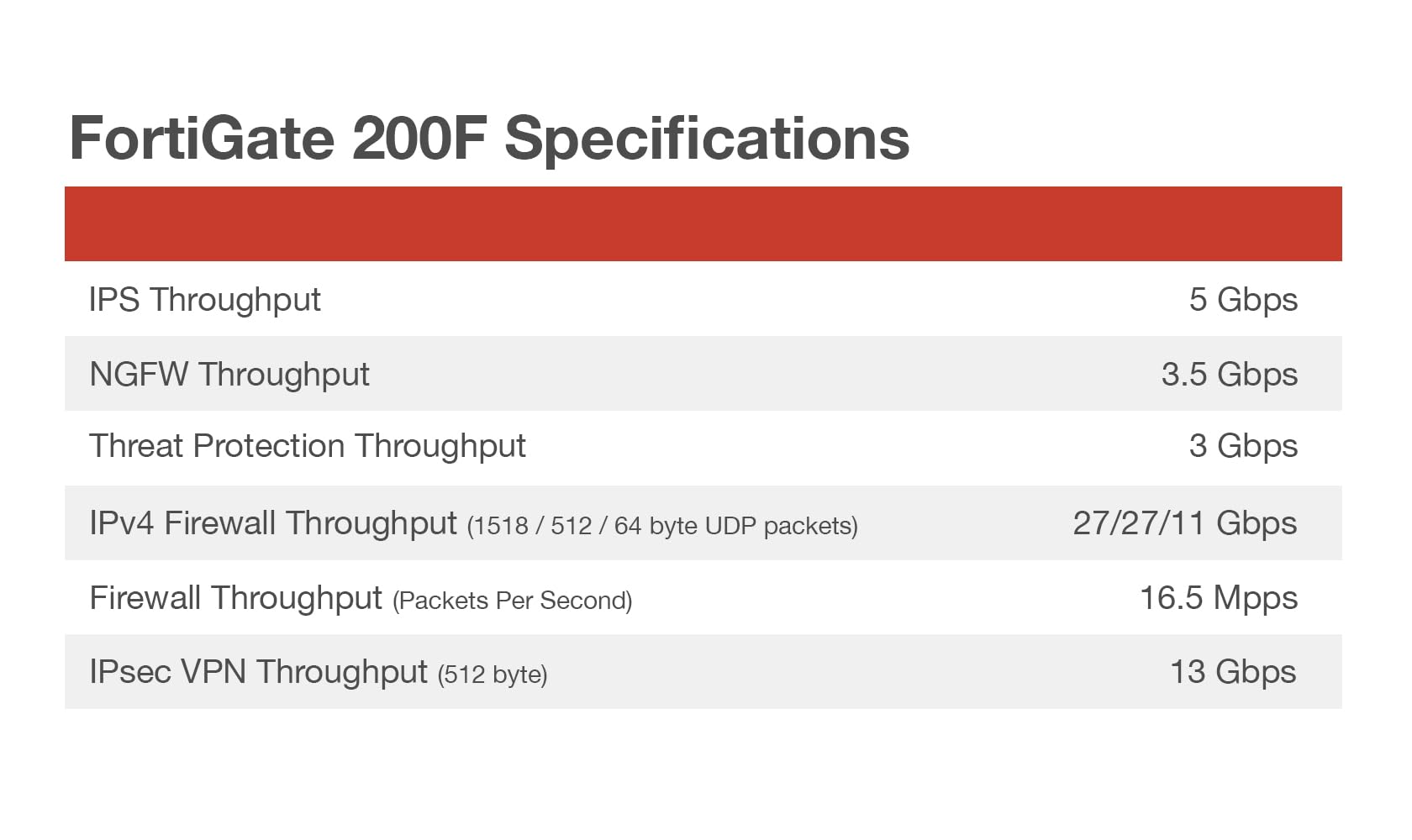Viewport: 1412px width, 840px height.
Task: Click the 3.5 Gbps value
Action: [1229, 374]
